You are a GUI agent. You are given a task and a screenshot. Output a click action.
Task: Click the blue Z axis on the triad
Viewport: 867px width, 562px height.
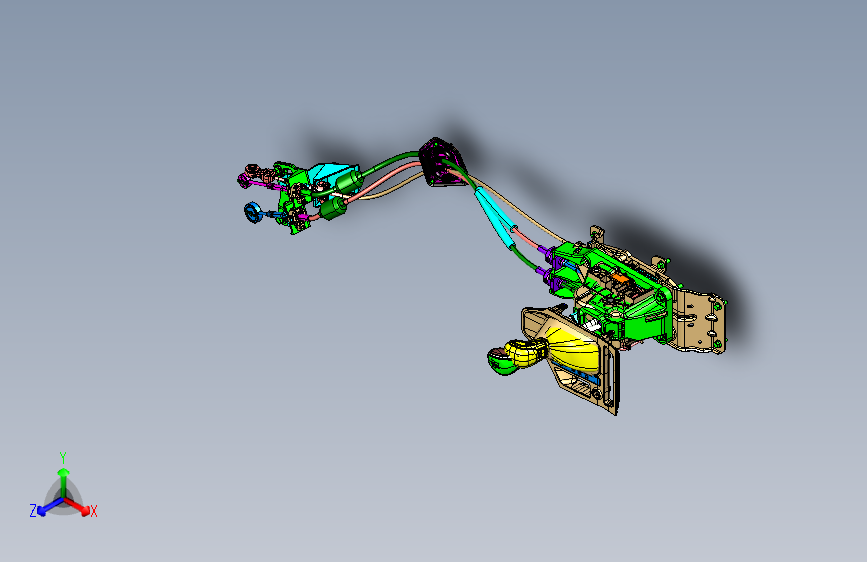pyautogui.click(x=50, y=507)
